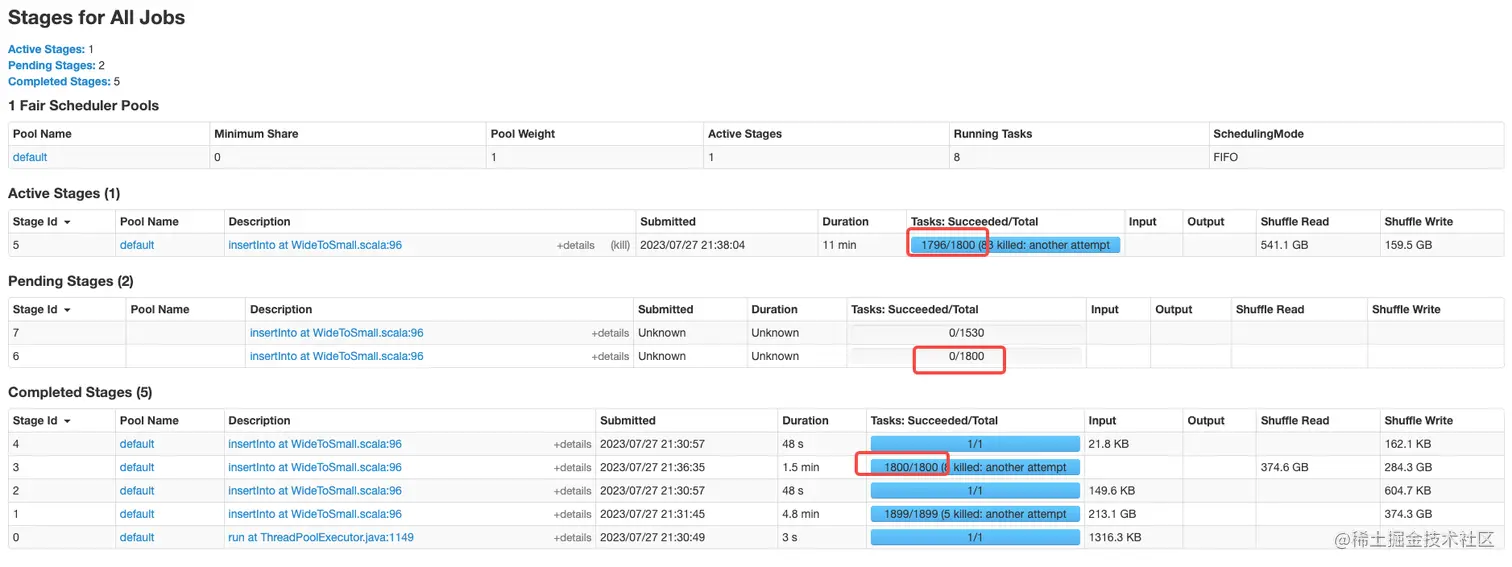Click the SchedulingMode header in pools table
This screenshot has width=1512, height=567.
1258,134
